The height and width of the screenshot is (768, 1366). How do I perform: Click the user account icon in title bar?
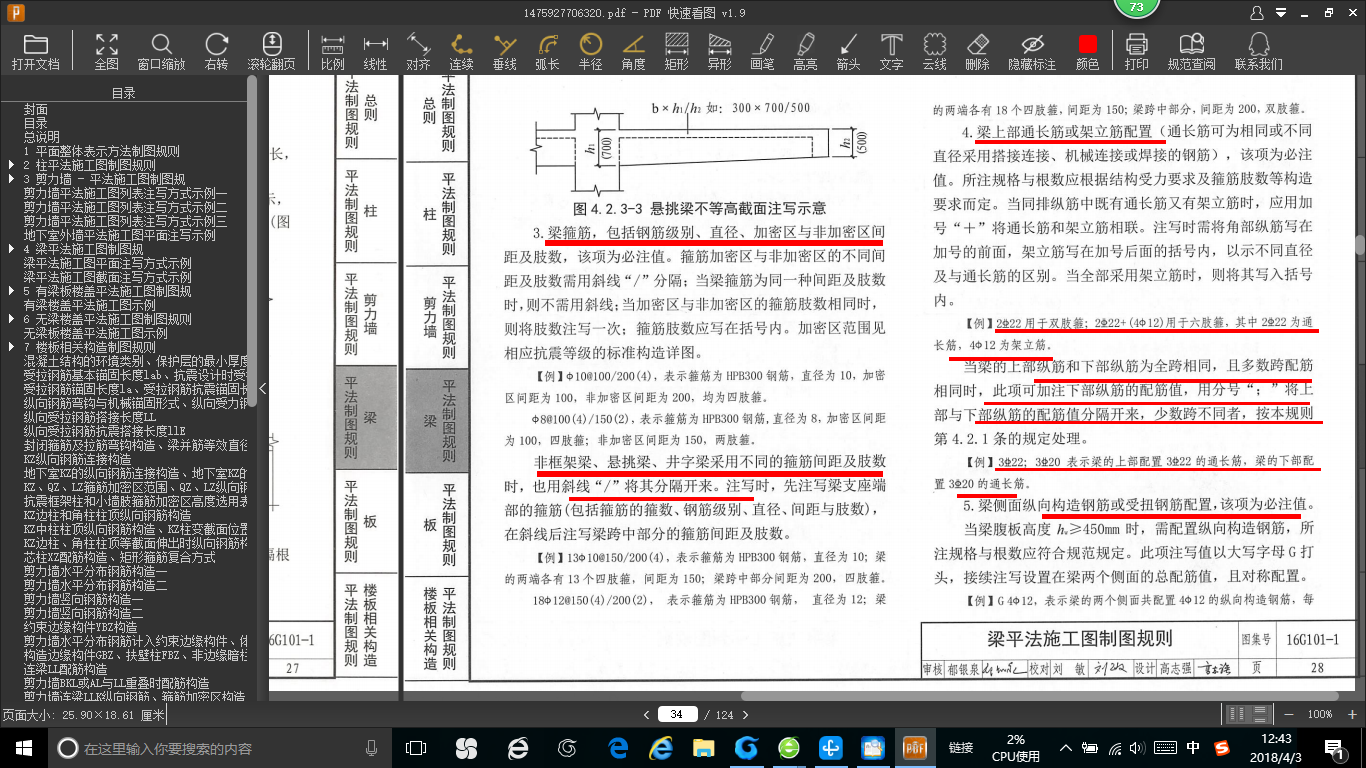click(1256, 12)
